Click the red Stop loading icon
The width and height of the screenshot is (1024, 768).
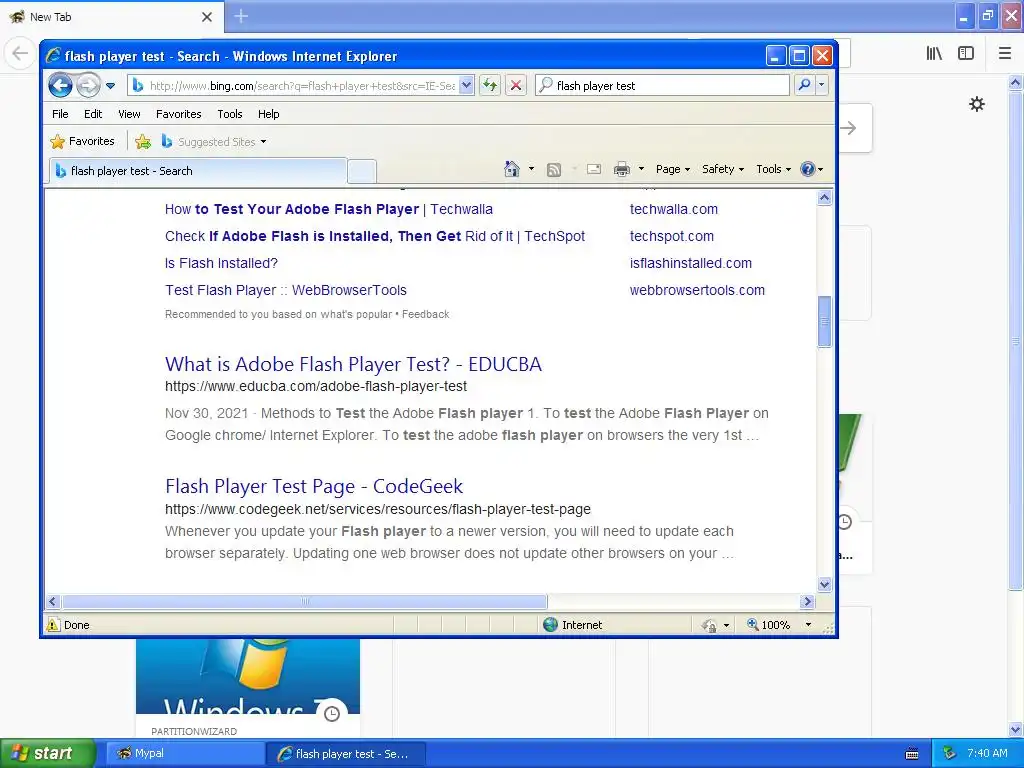(516, 85)
